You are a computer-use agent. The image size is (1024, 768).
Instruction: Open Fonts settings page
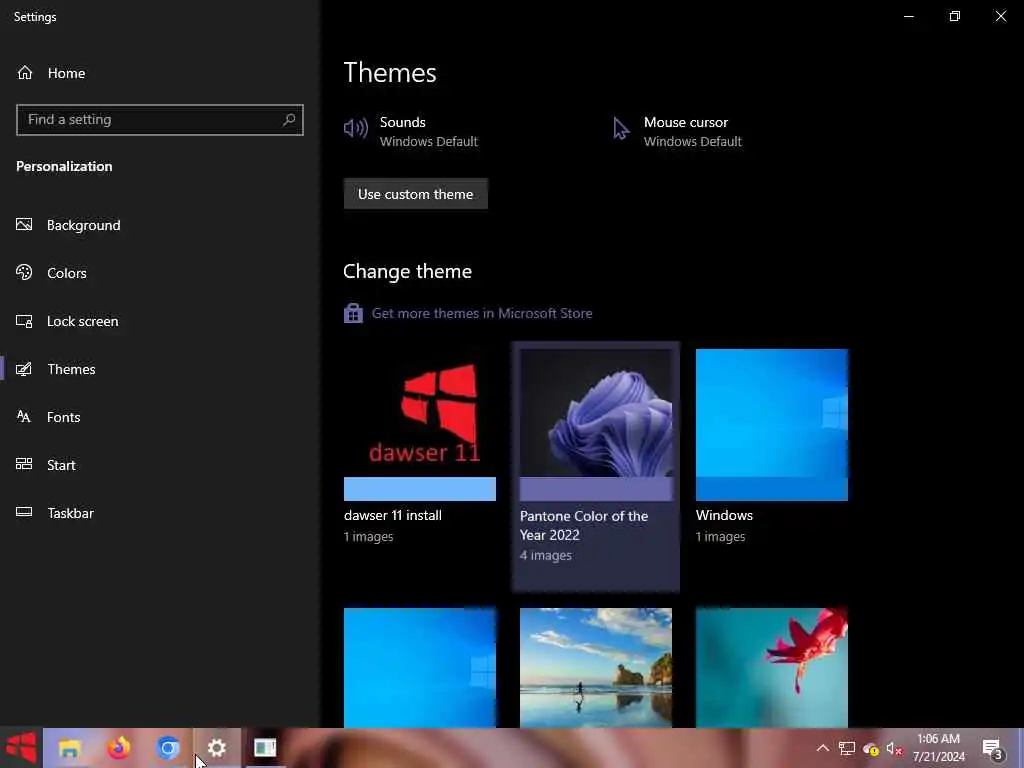(x=63, y=417)
